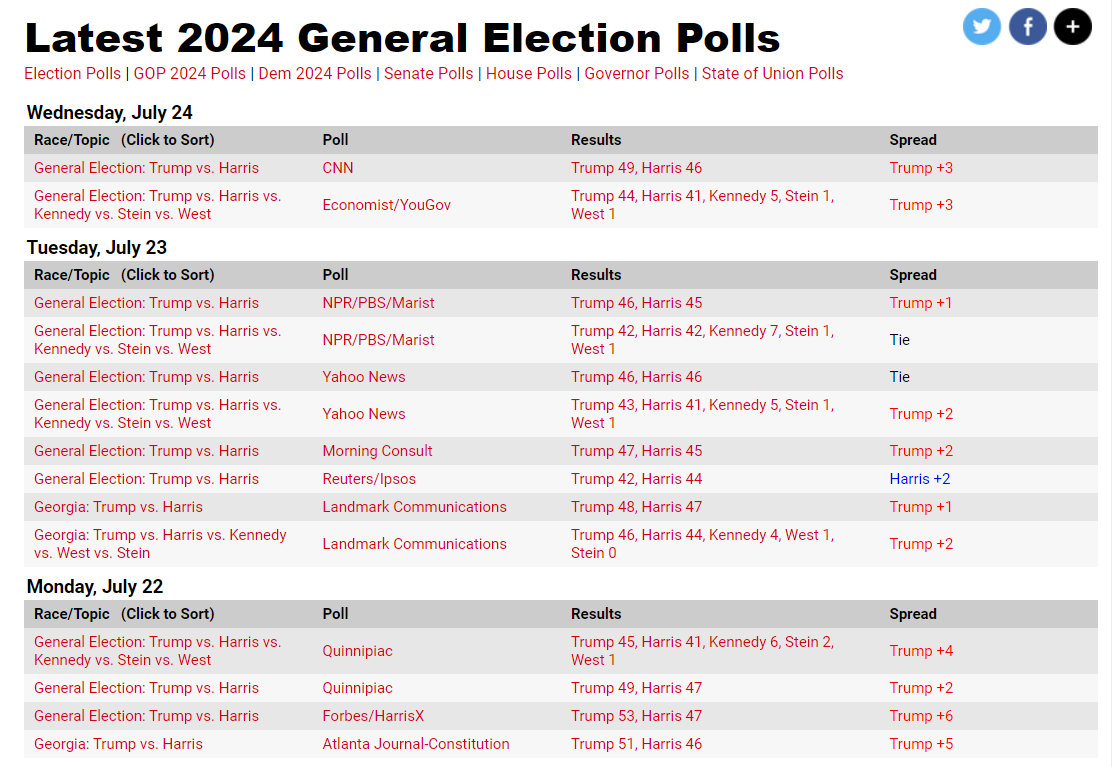Click the Facebook share icon
The height and width of the screenshot is (767, 1115).
[x=1027, y=27]
